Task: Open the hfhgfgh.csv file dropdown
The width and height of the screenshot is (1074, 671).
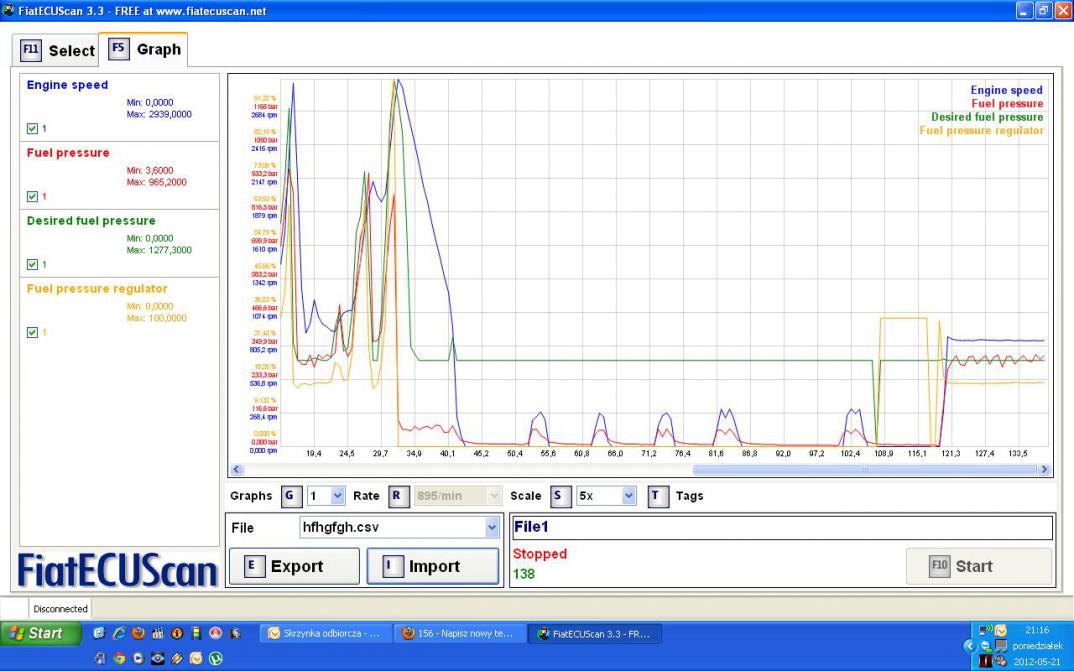Action: [x=491, y=528]
